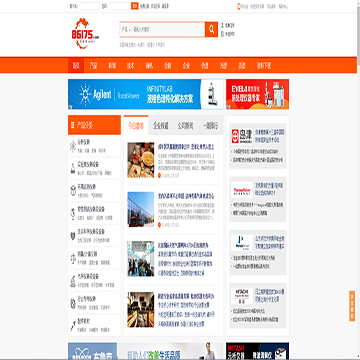Screen dimensions: 360x360
Task: Switch to the second tab above the news list
Action: tap(161, 126)
